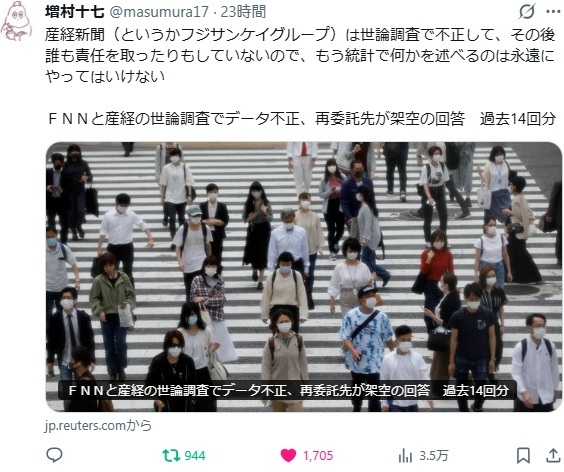Click the Grok slashed-circle icon
The height and width of the screenshot is (472, 564).
(527, 12)
